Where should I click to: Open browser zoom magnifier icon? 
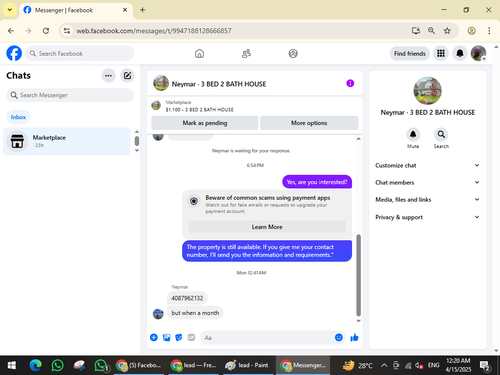click(x=431, y=31)
